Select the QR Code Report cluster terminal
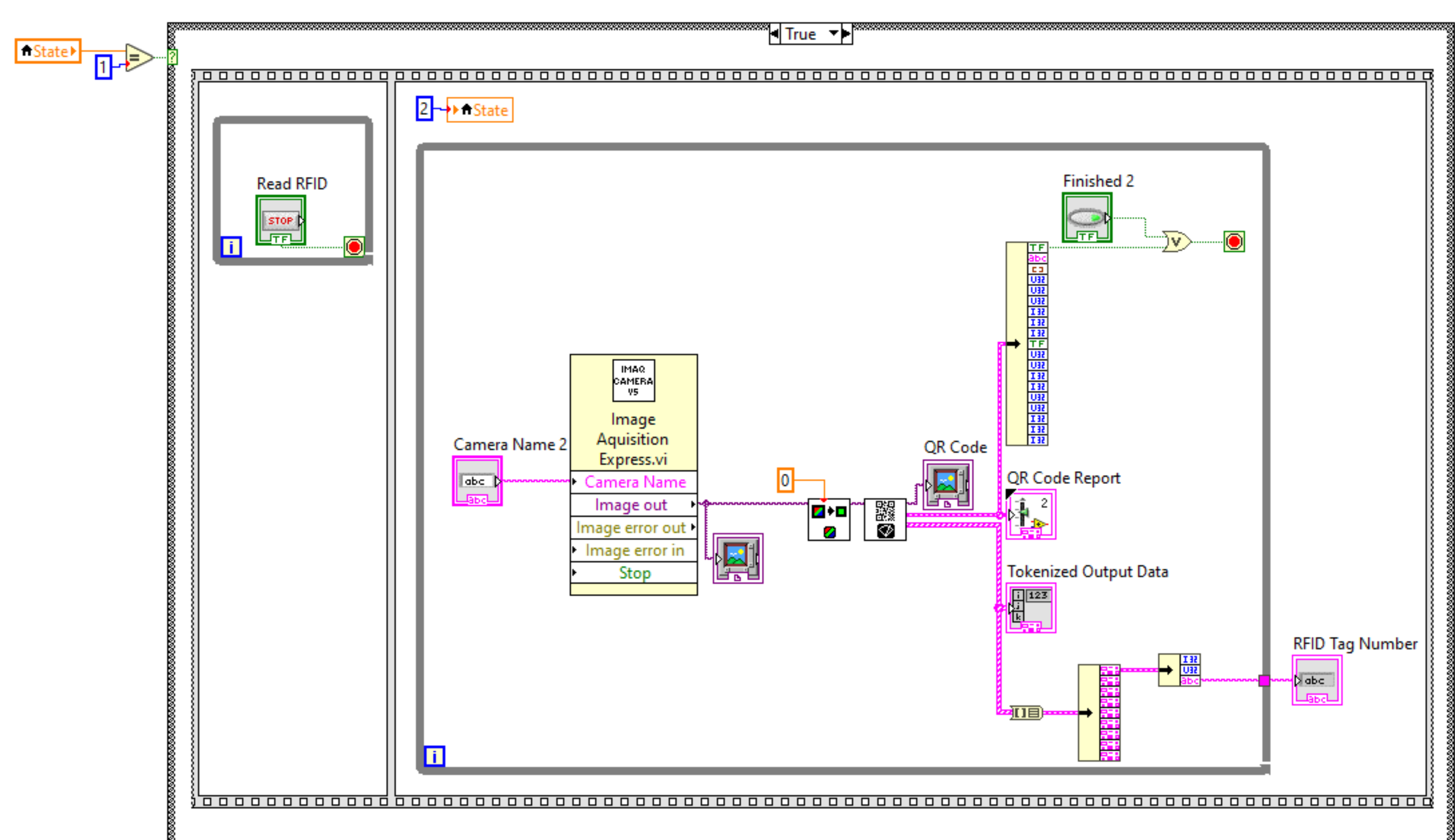The width and height of the screenshot is (1455, 840). (x=1030, y=514)
